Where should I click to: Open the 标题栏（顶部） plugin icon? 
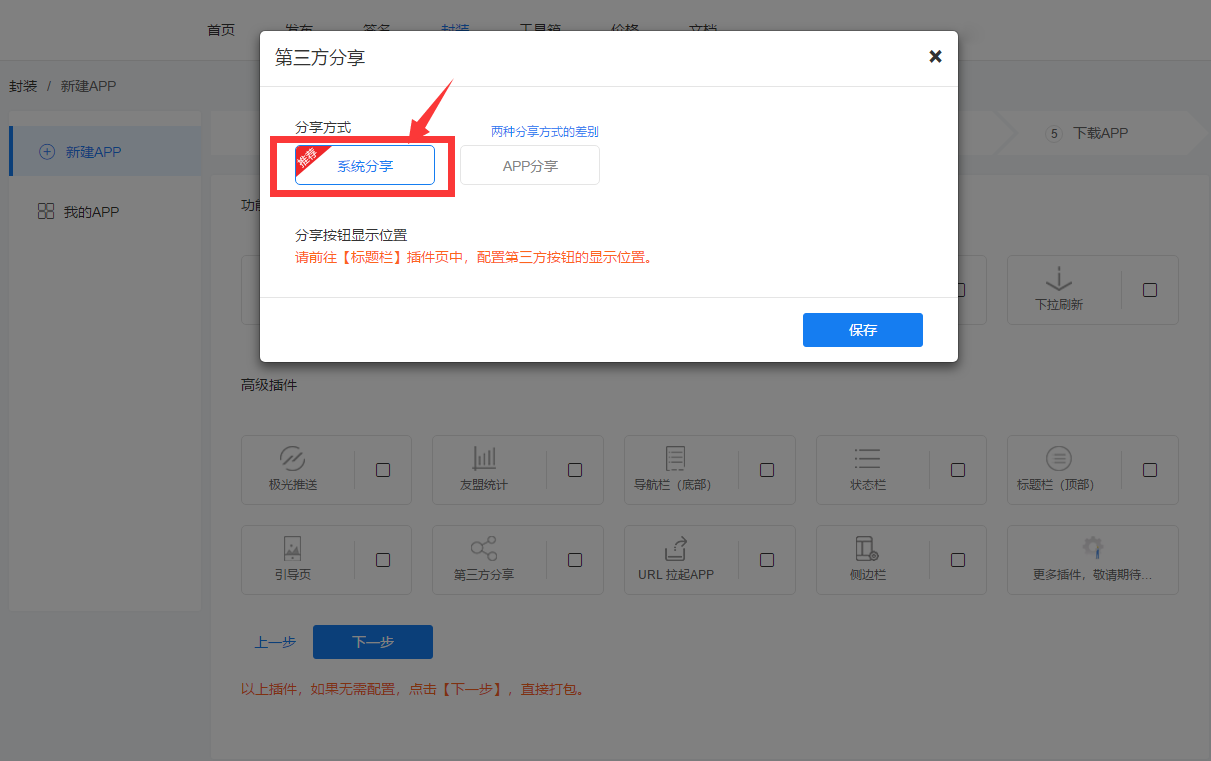pos(1058,459)
